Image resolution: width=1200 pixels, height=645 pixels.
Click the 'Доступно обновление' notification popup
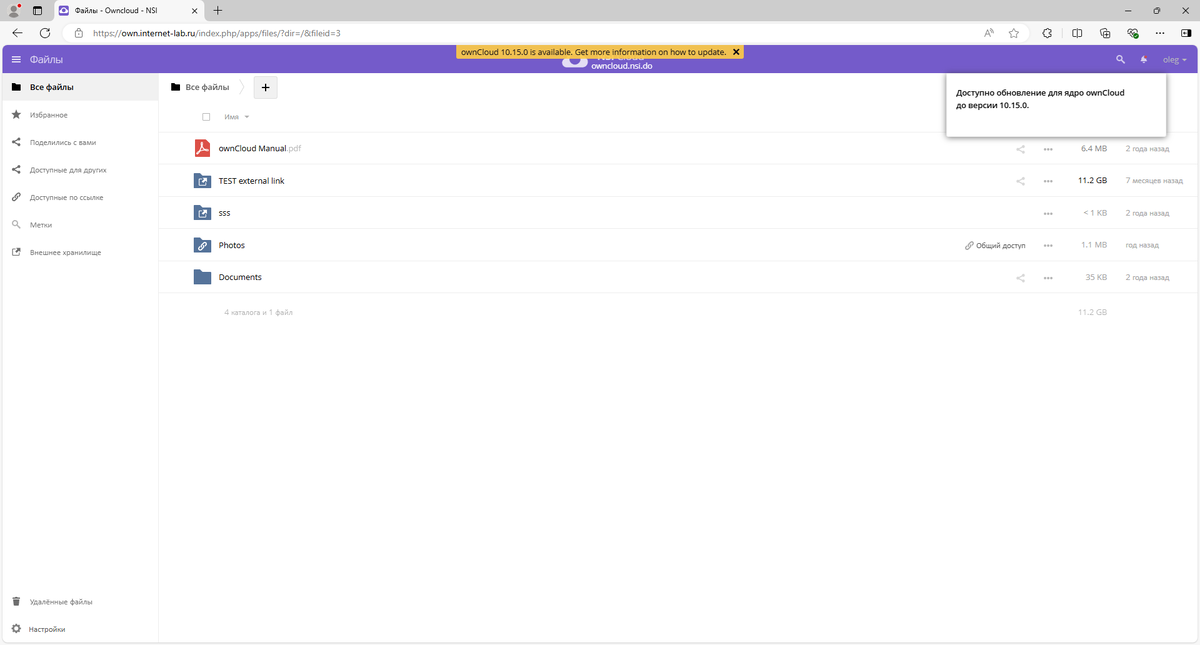1056,103
